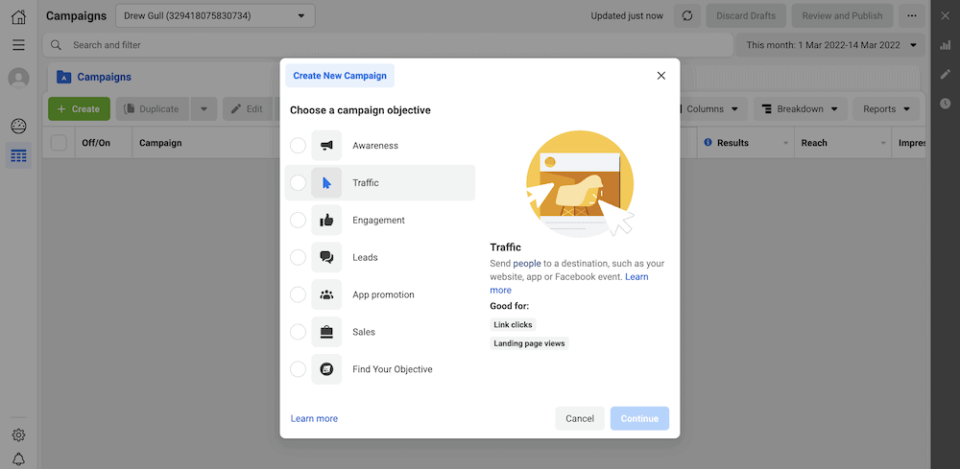Click the Campaigns folder icon
Viewport: 960px width, 469px height.
click(x=64, y=77)
